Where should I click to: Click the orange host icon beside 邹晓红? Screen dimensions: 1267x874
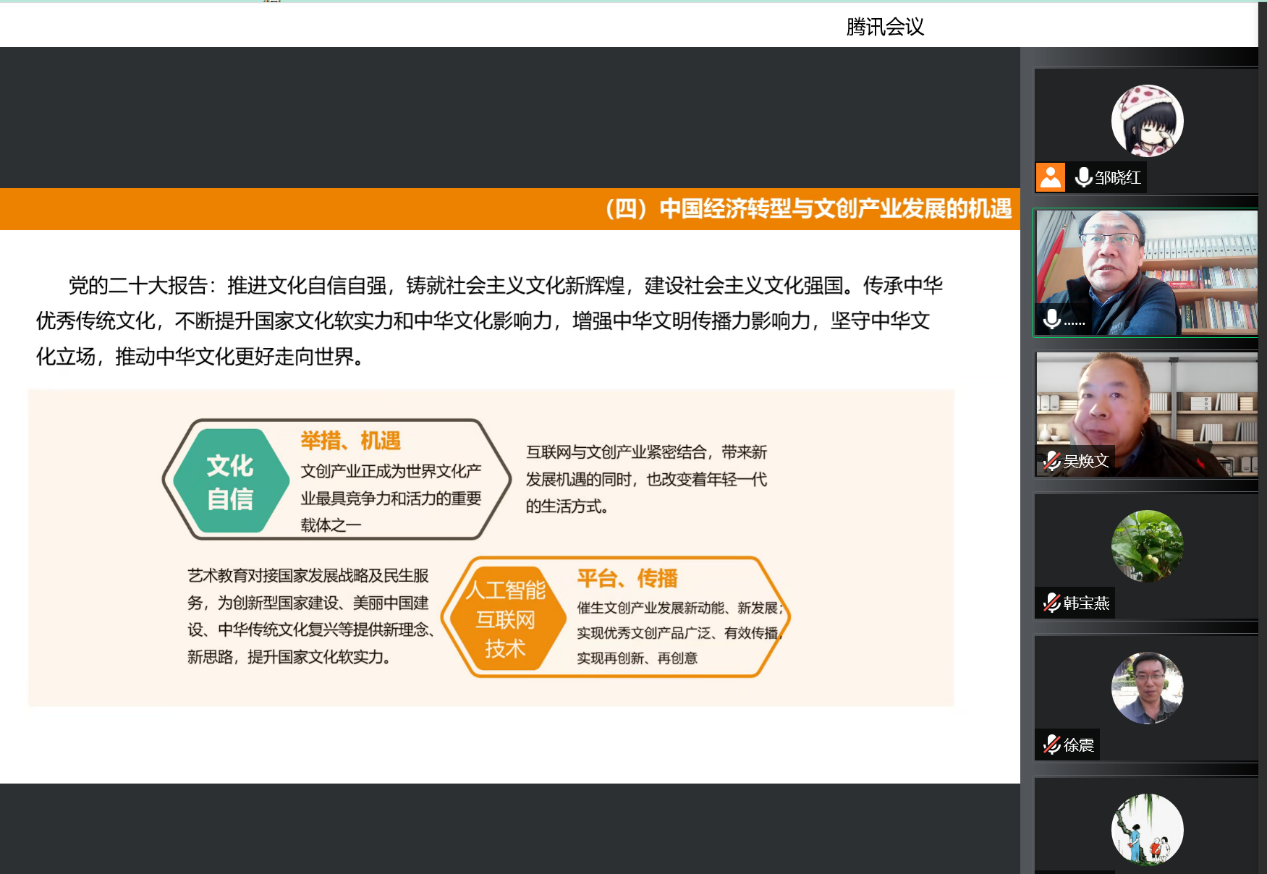tap(1050, 177)
